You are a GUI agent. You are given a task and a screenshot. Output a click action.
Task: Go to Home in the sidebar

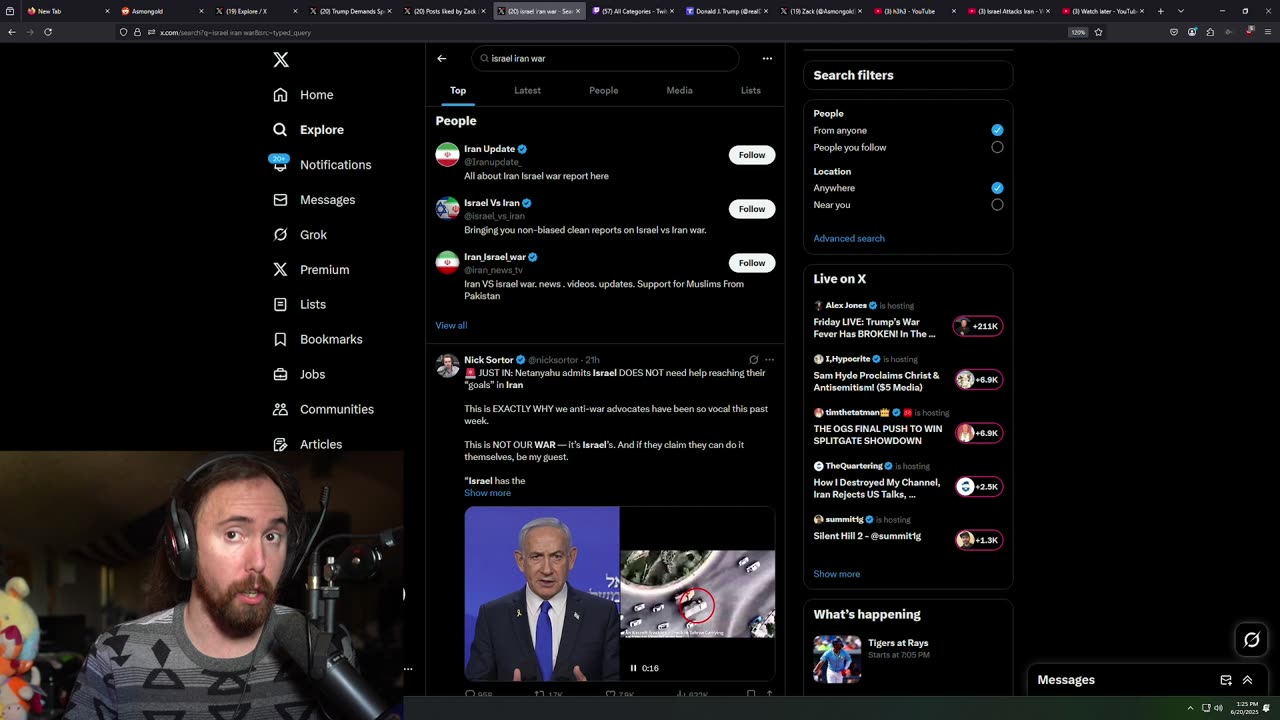point(304,95)
